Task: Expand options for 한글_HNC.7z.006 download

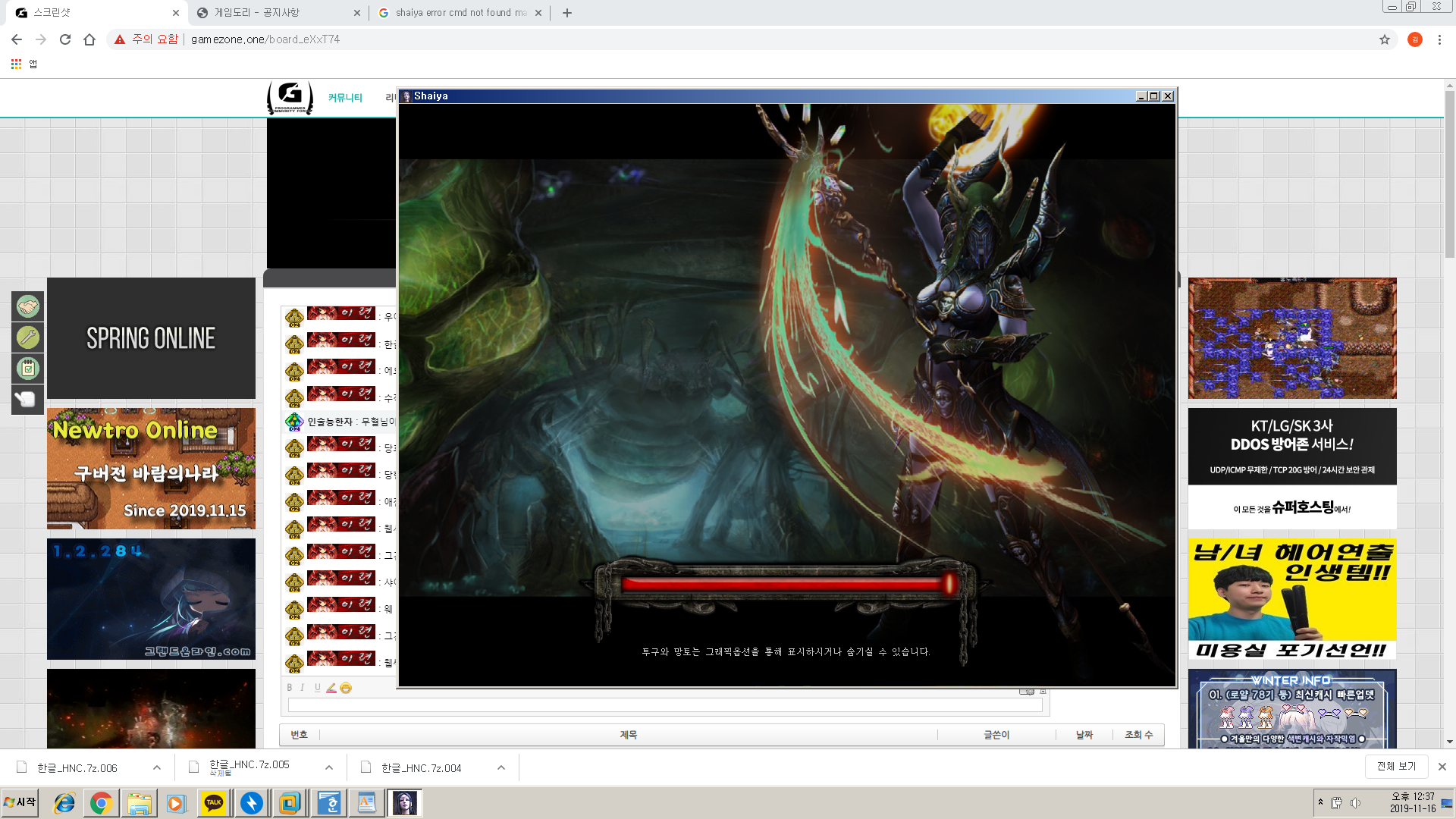Action: coord(157,767)
